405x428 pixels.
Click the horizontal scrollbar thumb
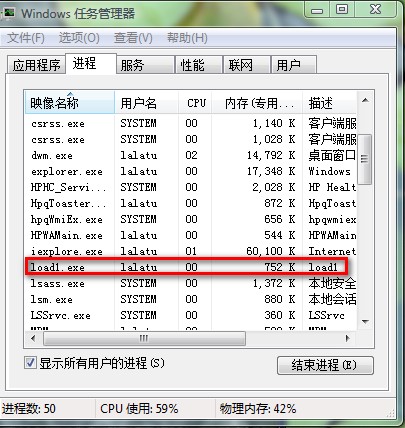click(x=144, y=338)
